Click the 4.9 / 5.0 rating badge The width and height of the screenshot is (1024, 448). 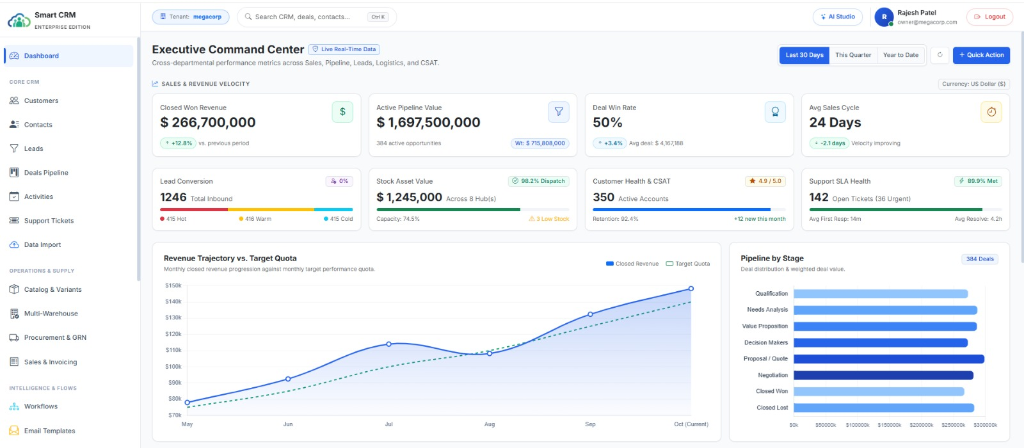click(x=765, y=181)
